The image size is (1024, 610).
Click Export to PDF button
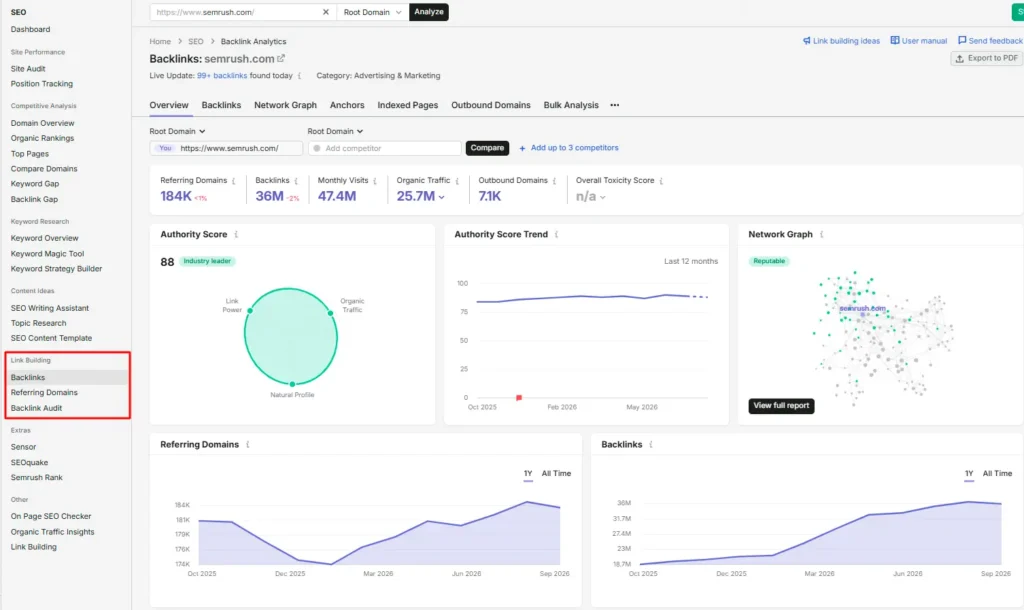[x=987, y=59]
